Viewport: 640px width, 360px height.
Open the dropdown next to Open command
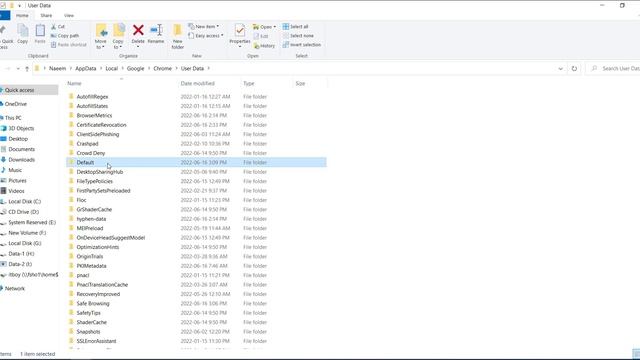click(275, 27)
